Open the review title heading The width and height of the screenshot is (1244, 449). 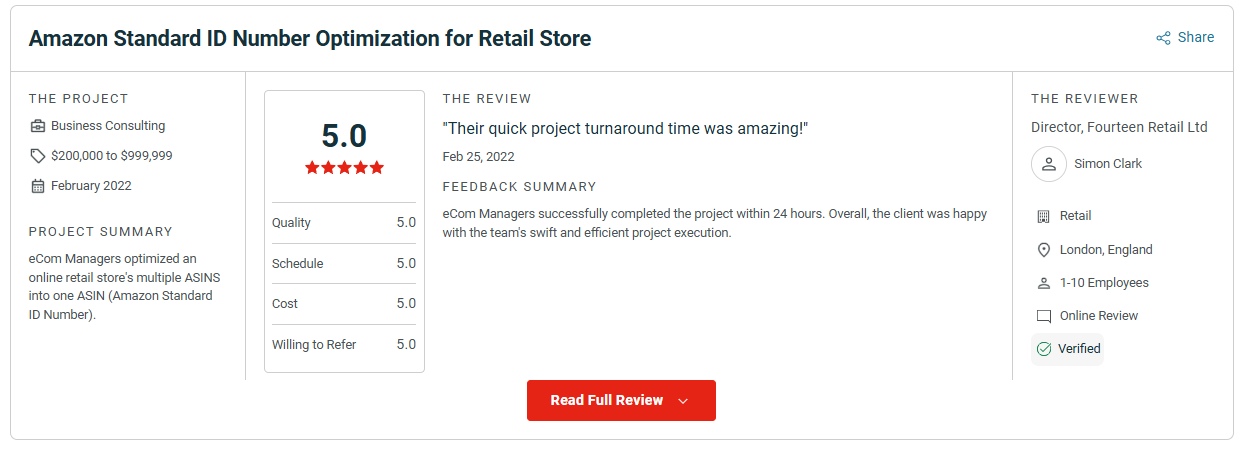click(310, 39)
